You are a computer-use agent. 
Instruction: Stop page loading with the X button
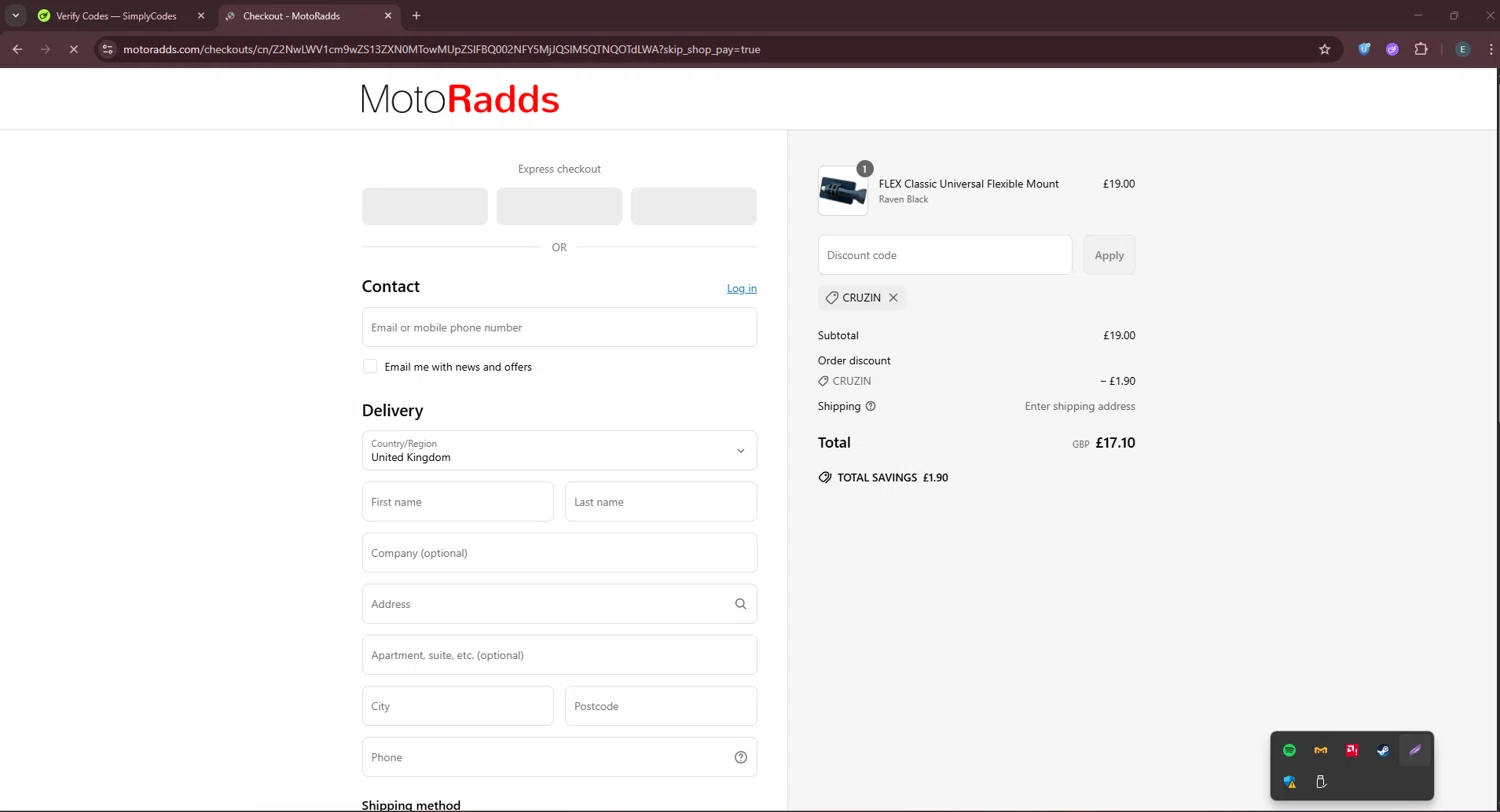73,49
